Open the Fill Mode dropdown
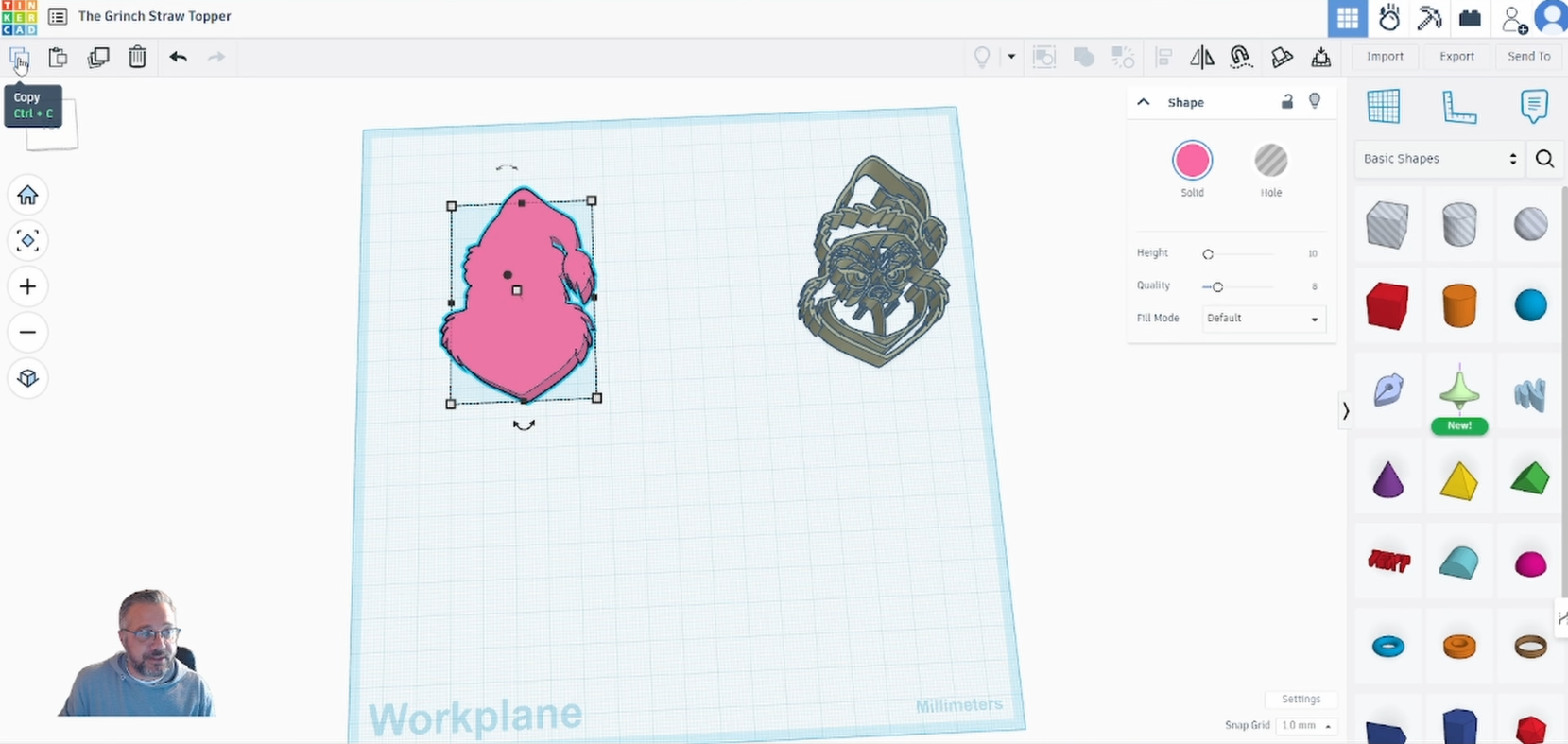This screenshot has width=1568, height=744. point(1263,319)
